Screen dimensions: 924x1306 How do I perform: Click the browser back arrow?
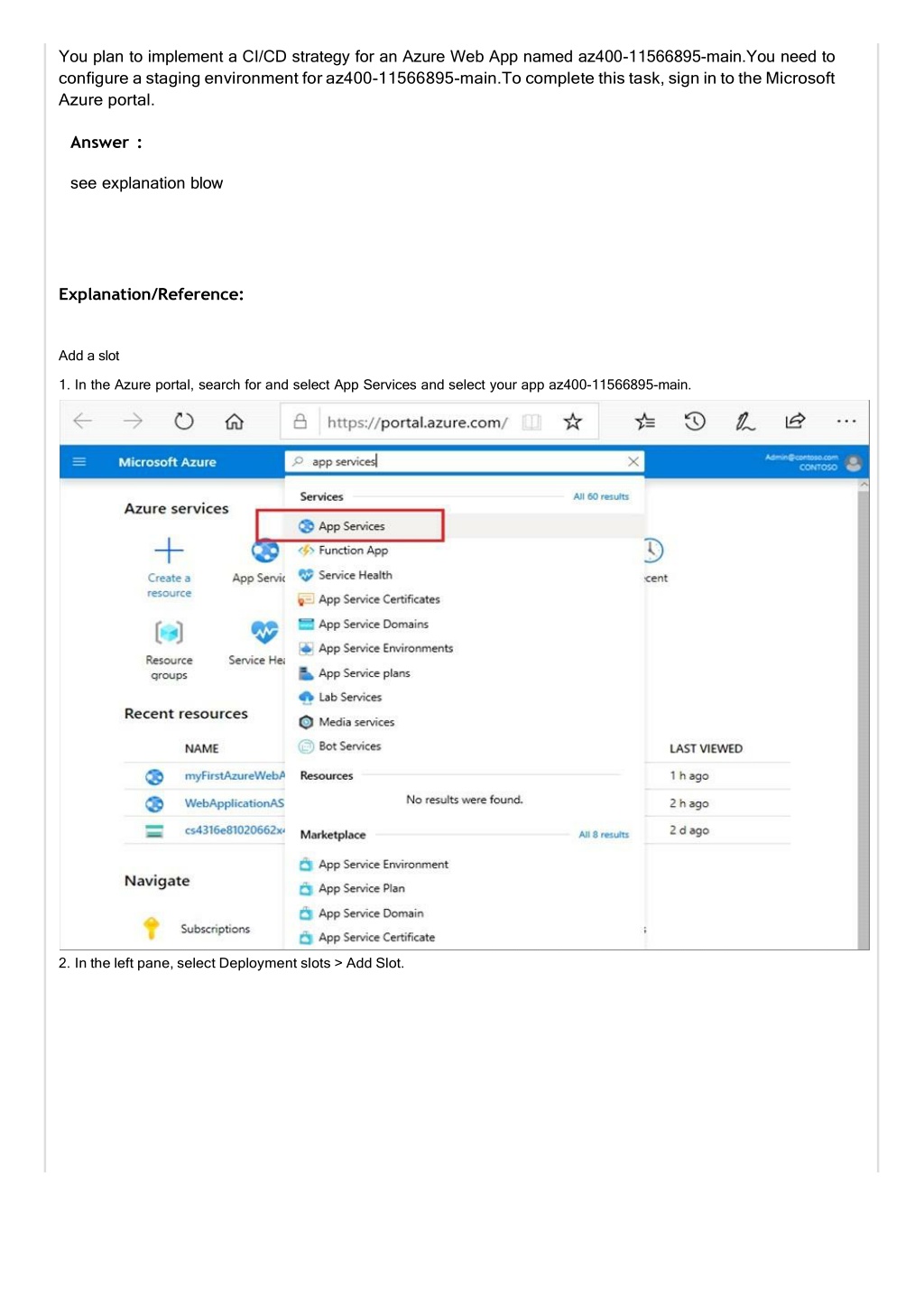pyautogui.click(x=83, y=421)
